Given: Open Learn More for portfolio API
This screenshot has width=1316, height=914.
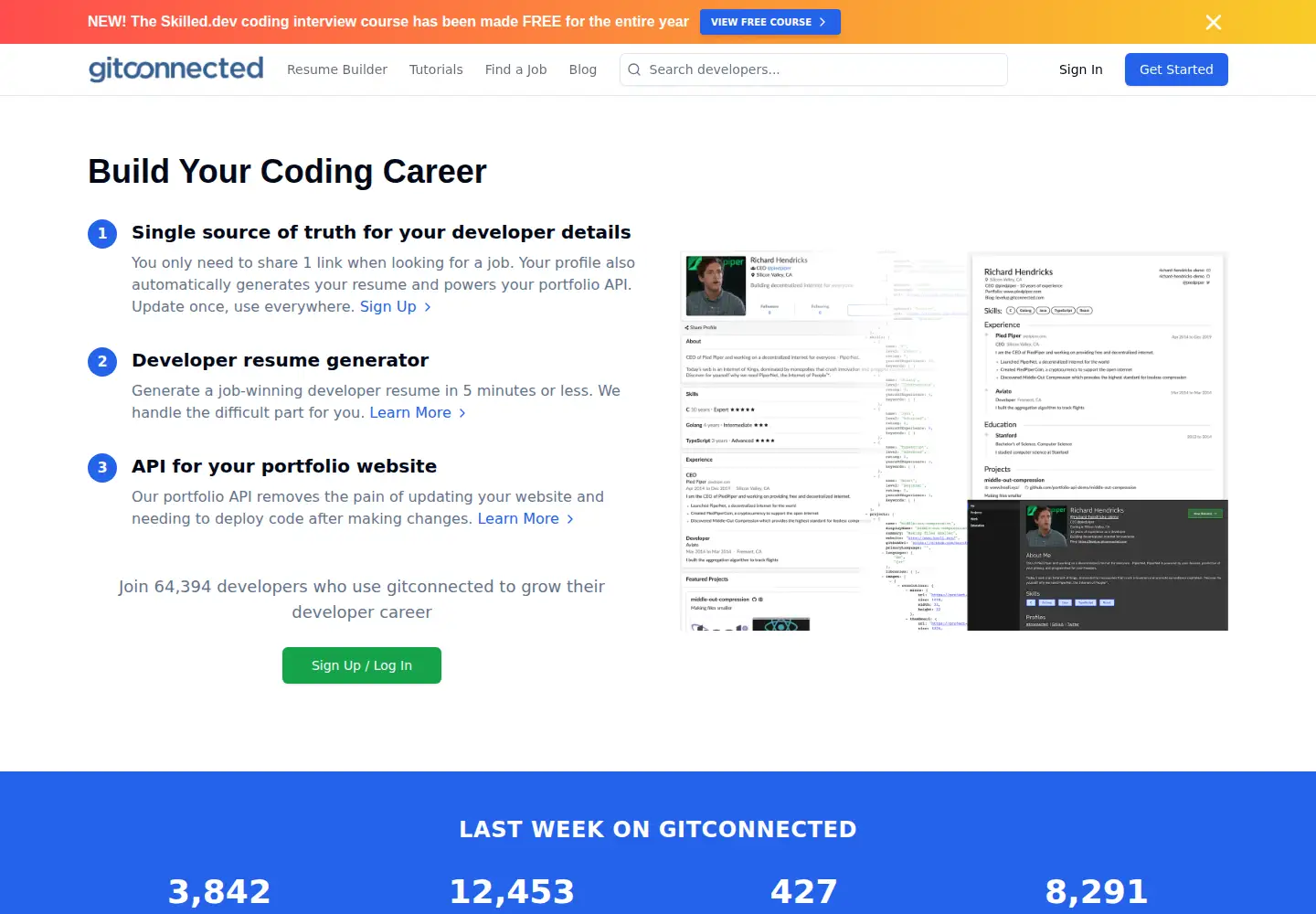Looking at the screenshot, I should click(526, 518).
